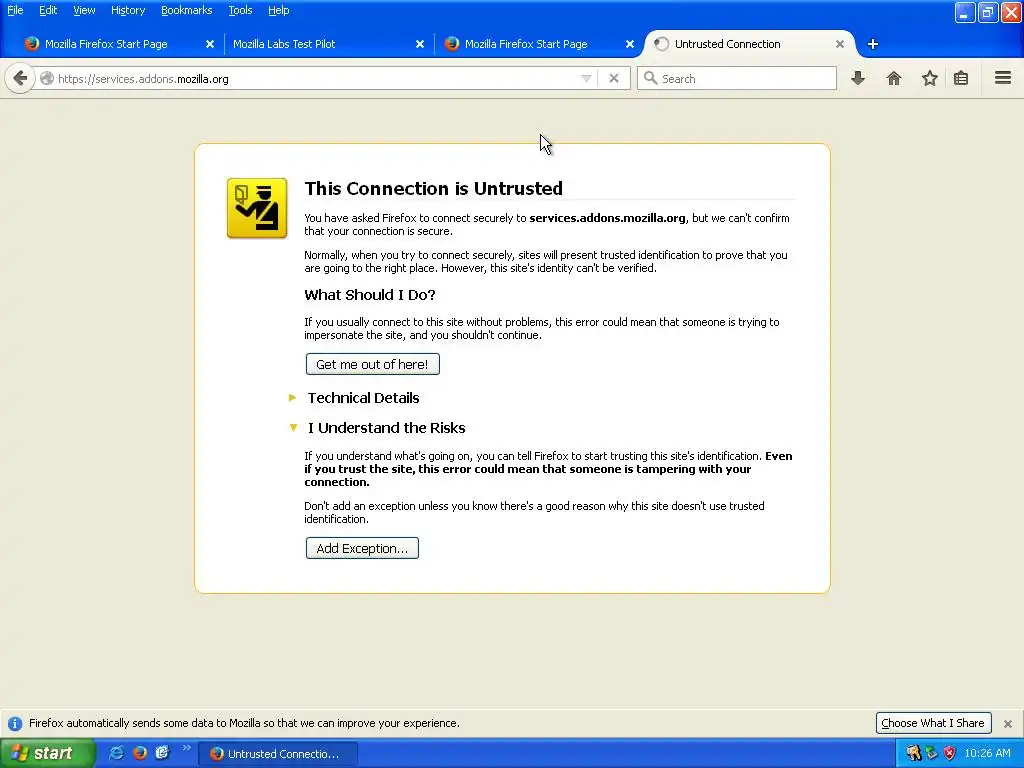Expand quick launch overflow chevron
This screenshot has height=768, width=1024.
coord(187,748)
